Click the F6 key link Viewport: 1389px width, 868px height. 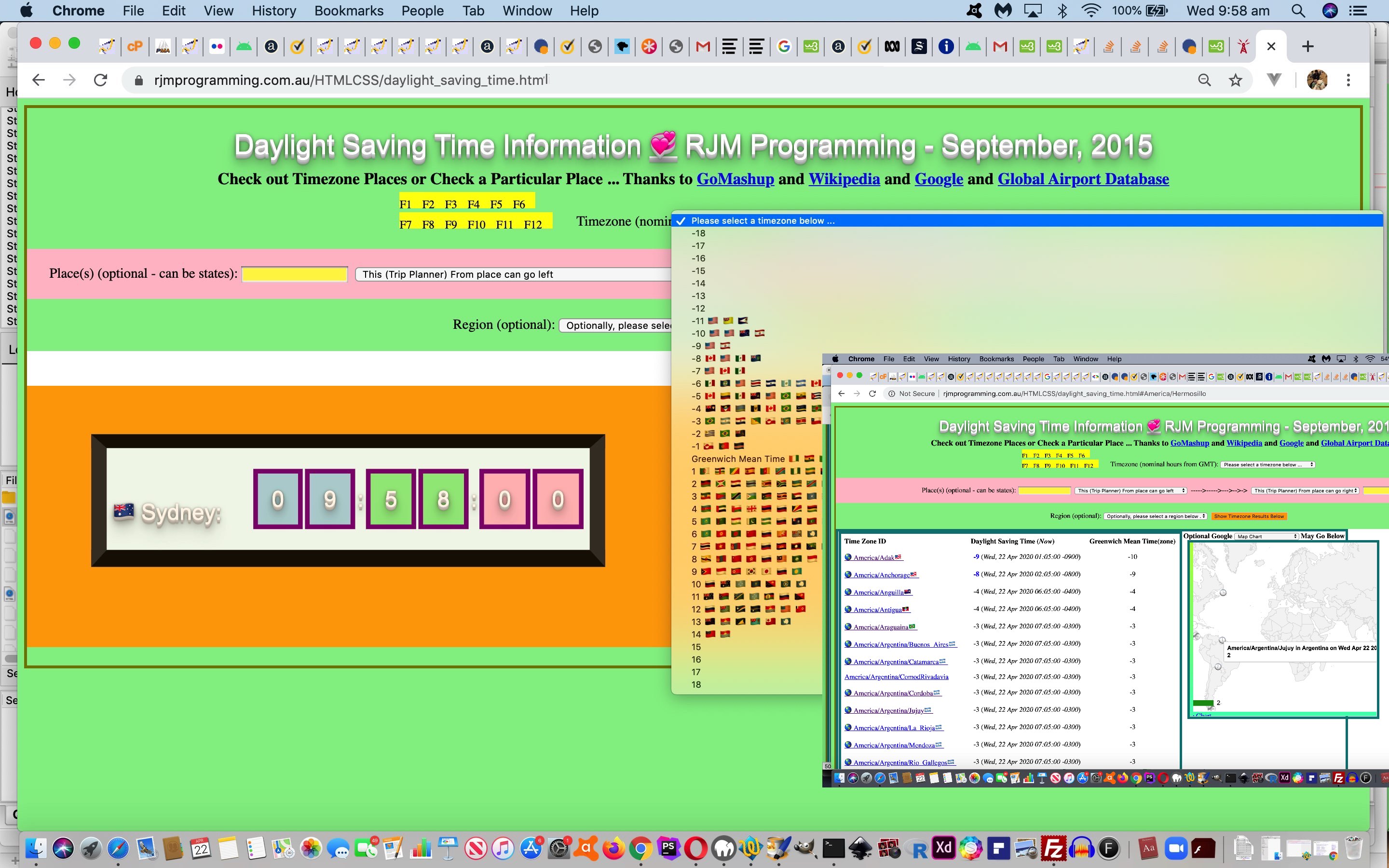click(x=519, y=204)
